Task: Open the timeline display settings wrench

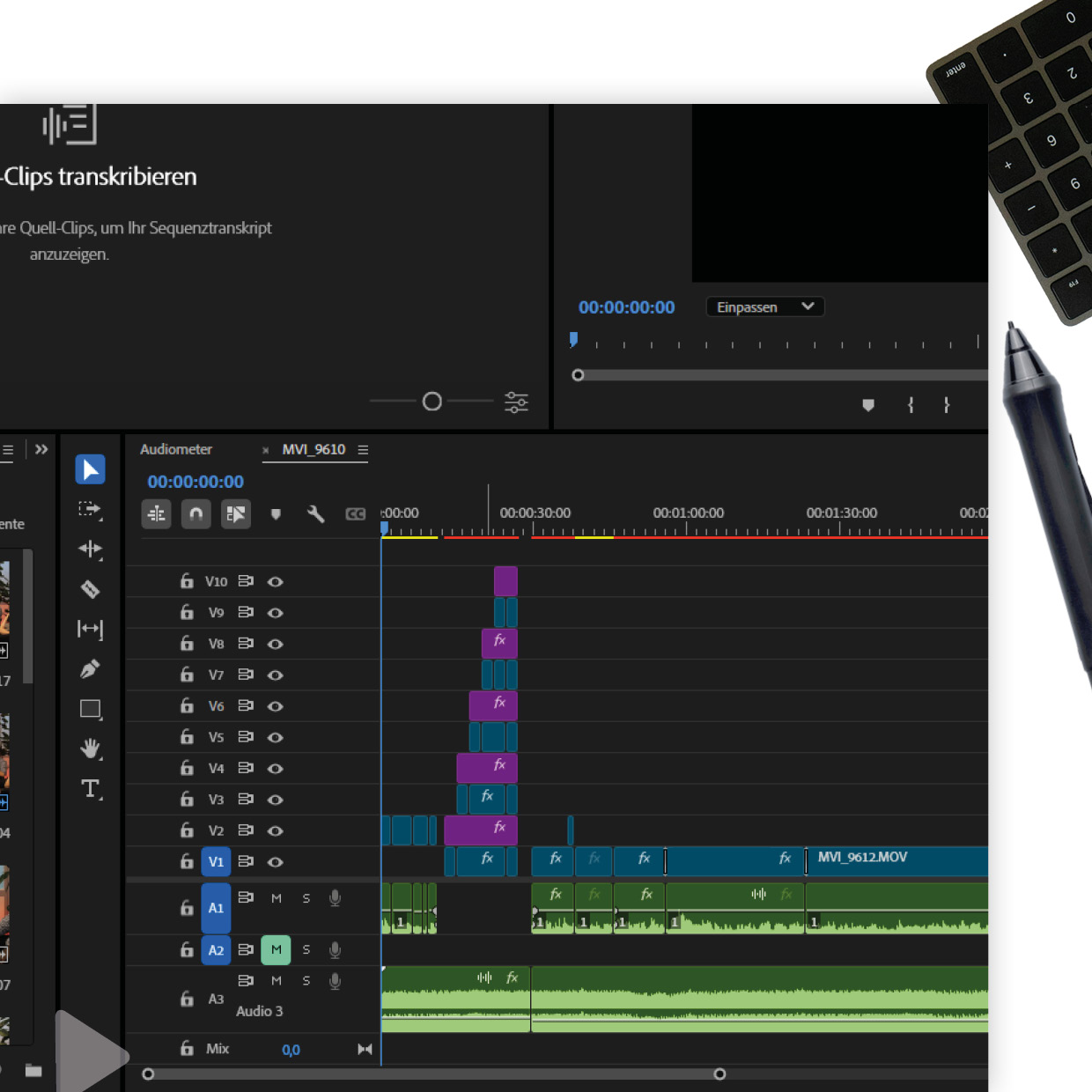Action: click(x=316, y=514)
